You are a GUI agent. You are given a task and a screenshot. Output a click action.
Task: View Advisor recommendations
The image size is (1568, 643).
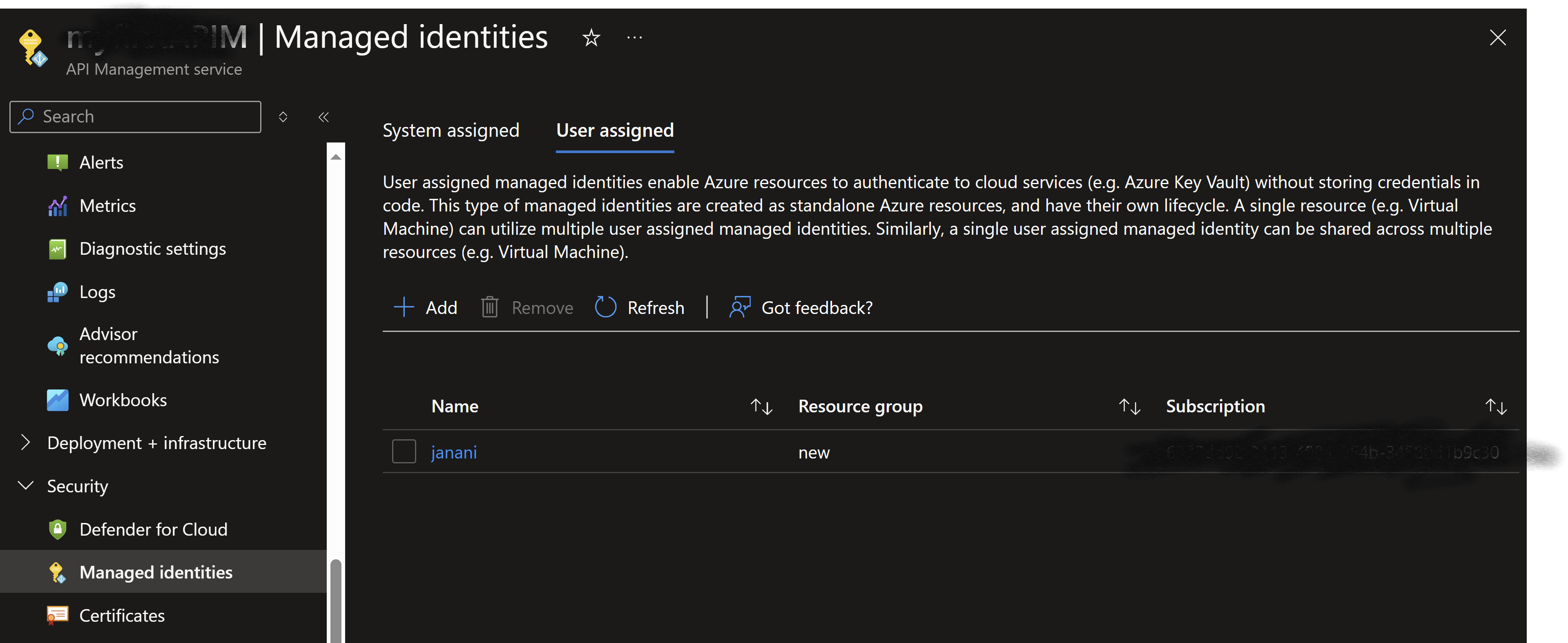pos(149,345)
